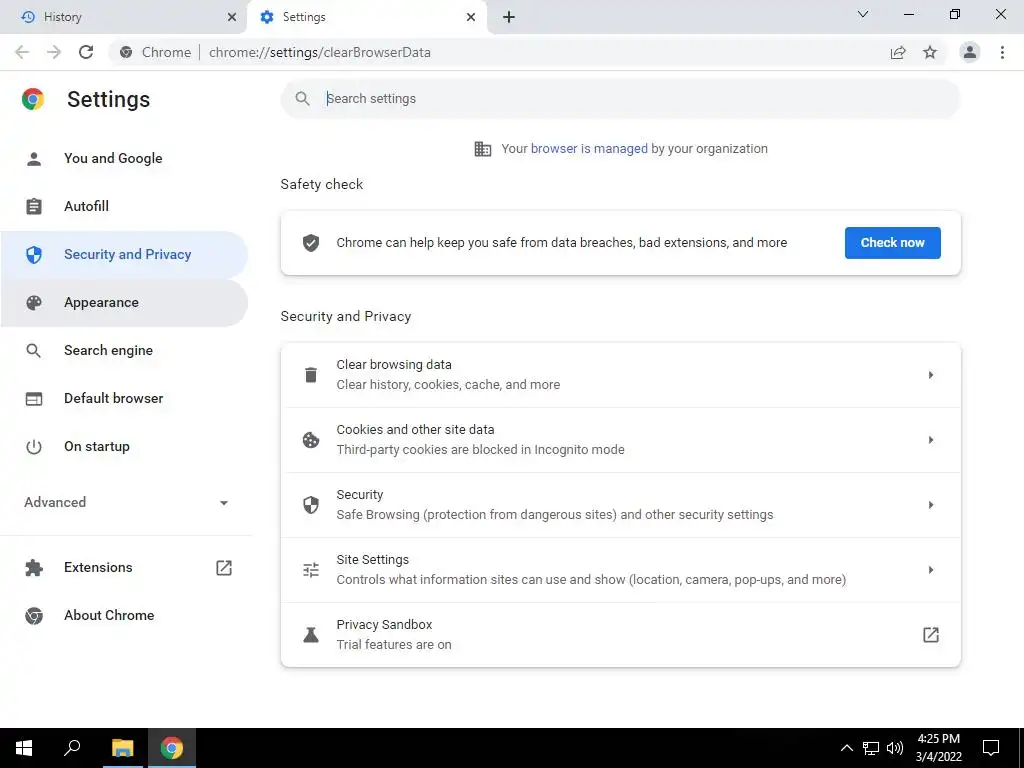
Task: Click the flask icon for Privacy Sandbox
Action: 311,635
